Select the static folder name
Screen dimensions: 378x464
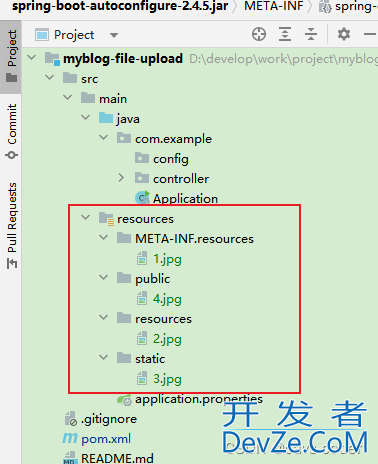point(150,359)
